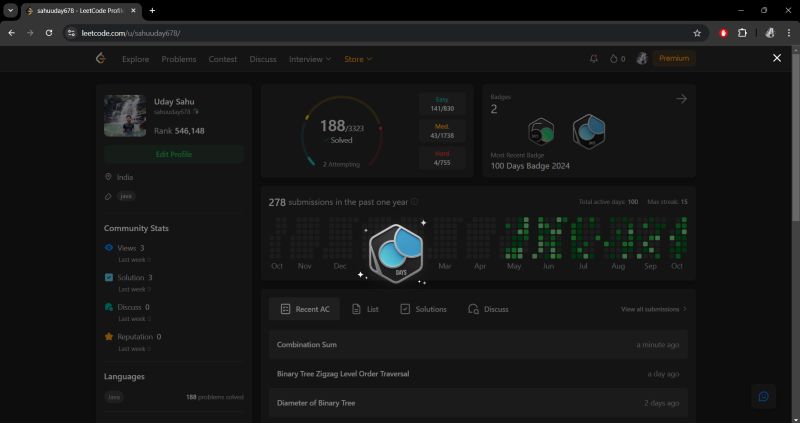Switch to Recent AC tab
Image resolution: width=800 pixels, height=423 pixels.
coord(305,309)
